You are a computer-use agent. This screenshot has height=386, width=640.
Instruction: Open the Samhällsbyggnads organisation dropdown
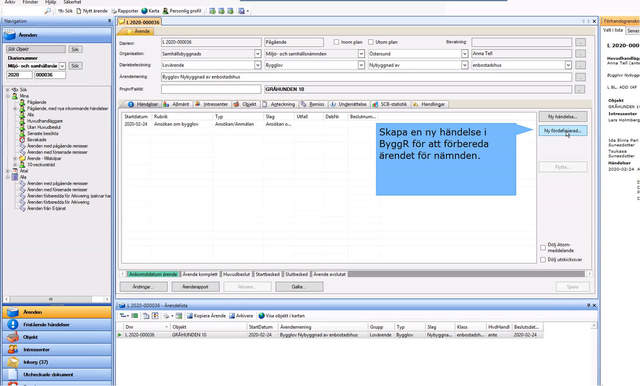[258, 54]
